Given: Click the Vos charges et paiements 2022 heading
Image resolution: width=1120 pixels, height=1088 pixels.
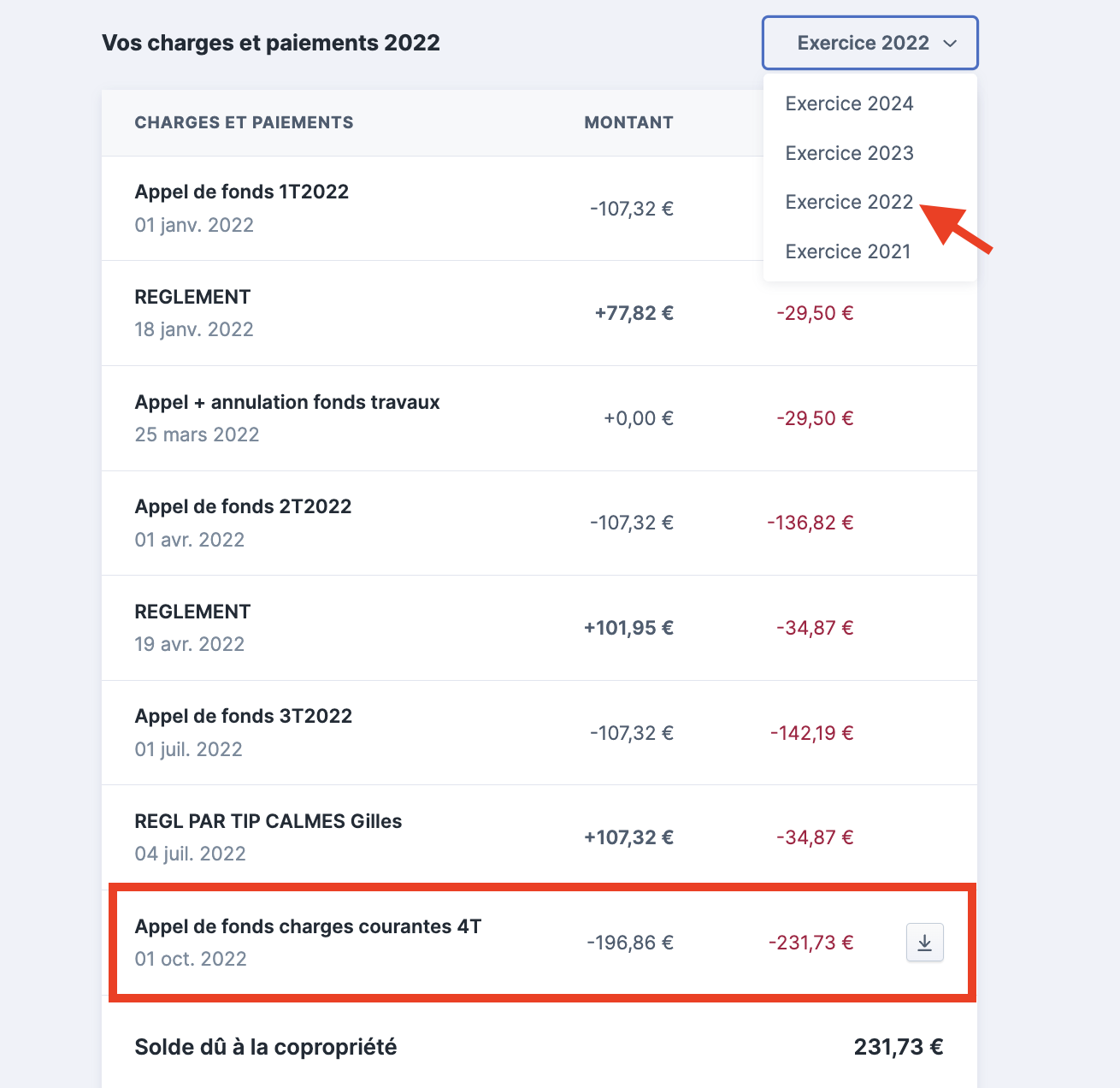Looking at the screenshot, I should (271, 43).
